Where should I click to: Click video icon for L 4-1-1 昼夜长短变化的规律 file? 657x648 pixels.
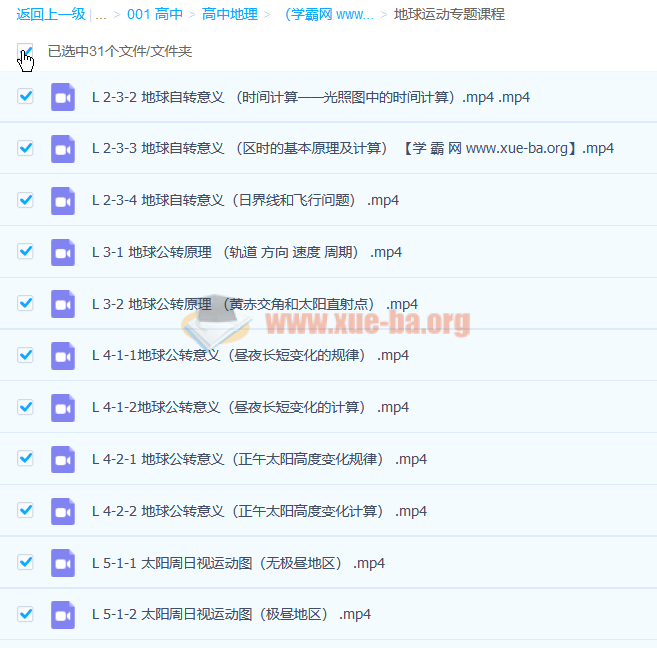63,355
